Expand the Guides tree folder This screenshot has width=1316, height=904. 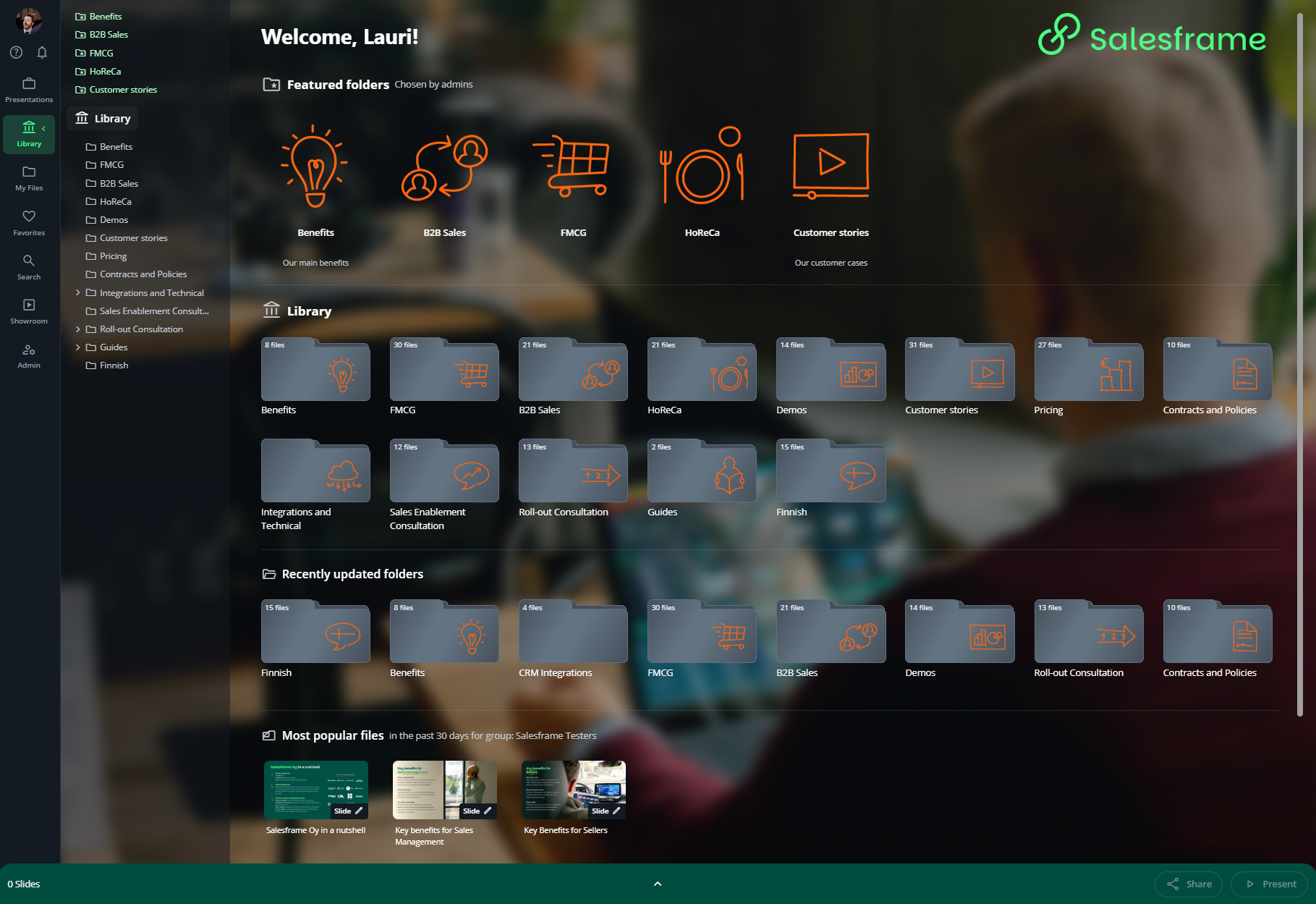(x=77, y=347)
